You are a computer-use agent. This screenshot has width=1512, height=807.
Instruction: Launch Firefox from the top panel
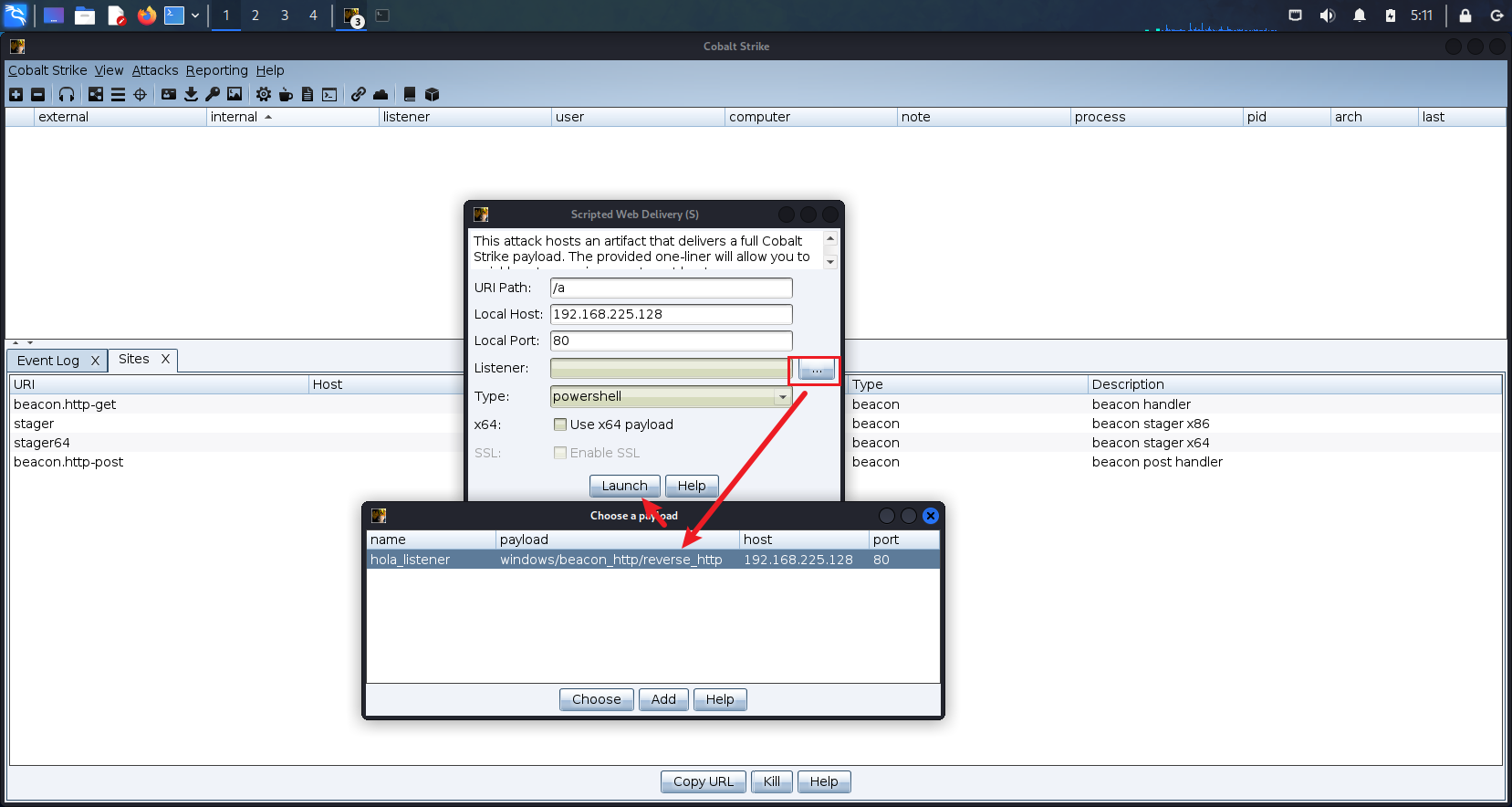(147, 16)
